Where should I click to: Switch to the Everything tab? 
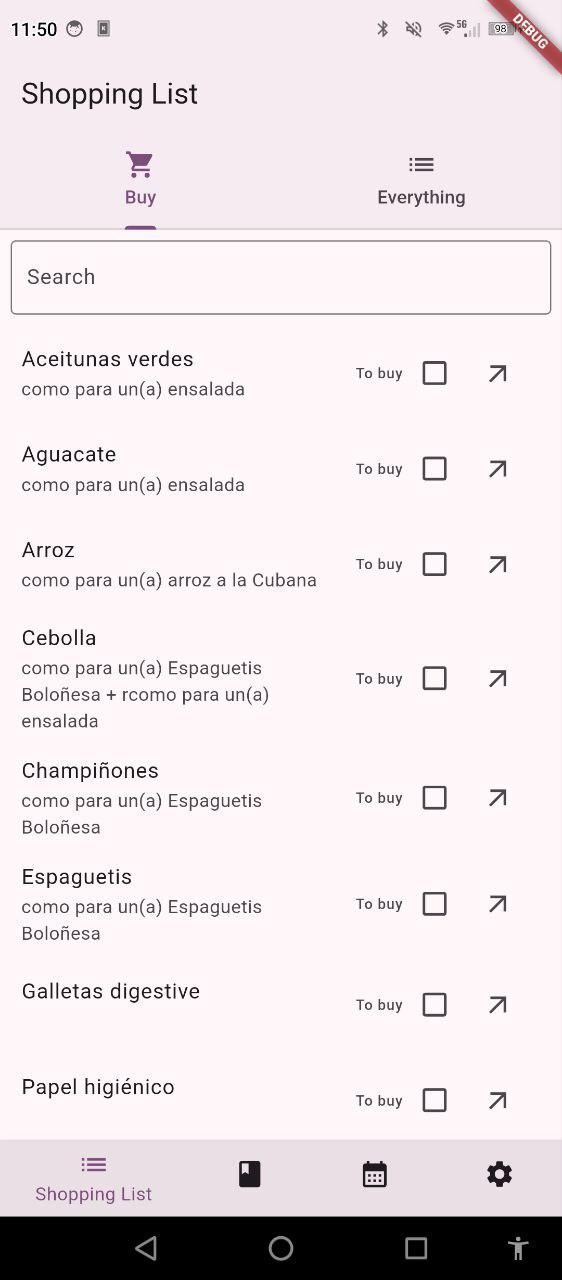421,181
